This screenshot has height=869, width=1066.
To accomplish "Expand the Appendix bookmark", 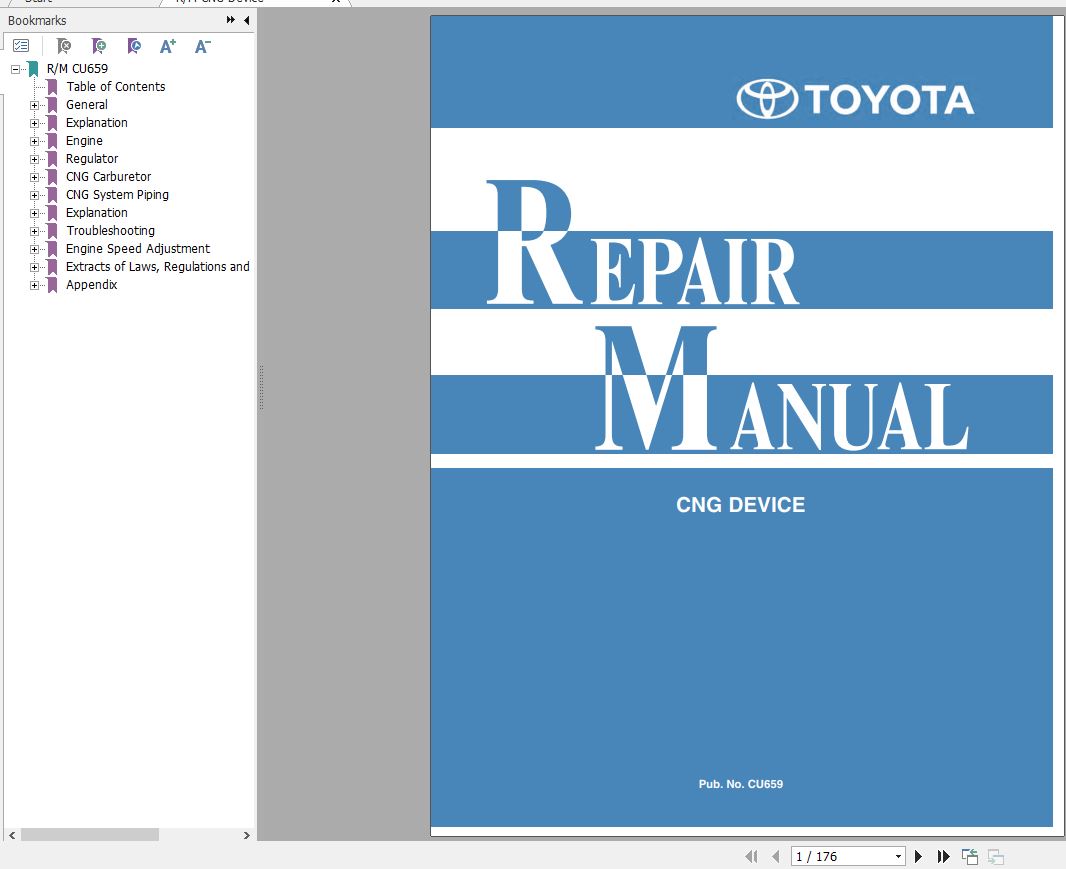I will click(x=34, y=286).
